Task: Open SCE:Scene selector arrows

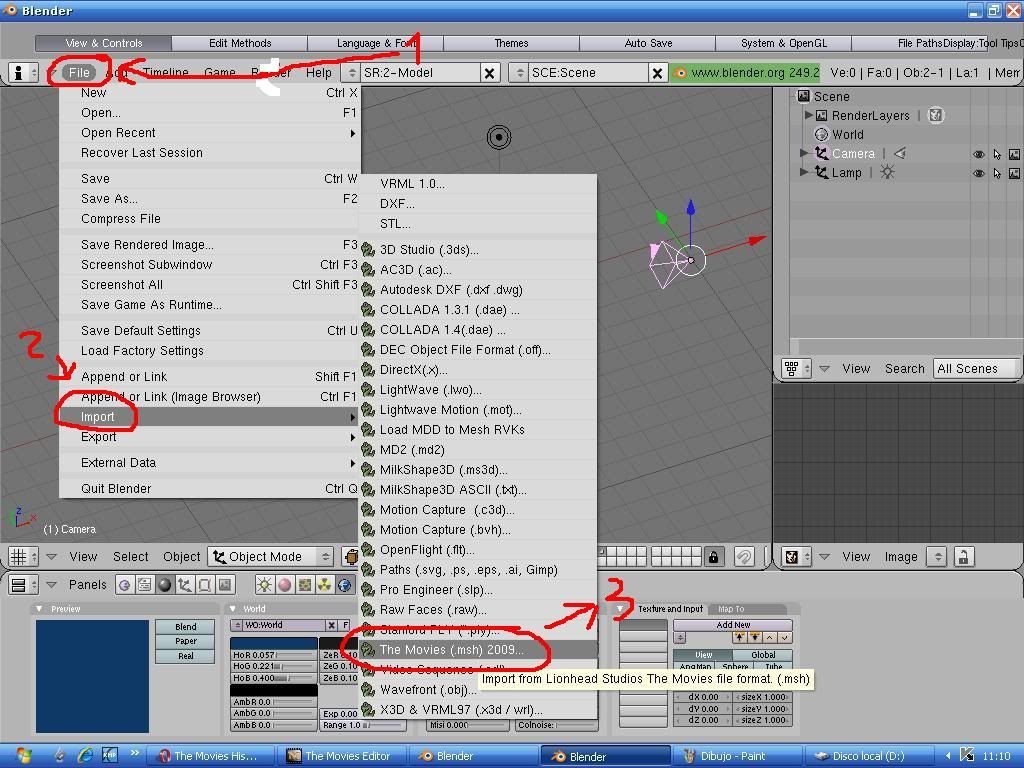Action: point(520,73)
